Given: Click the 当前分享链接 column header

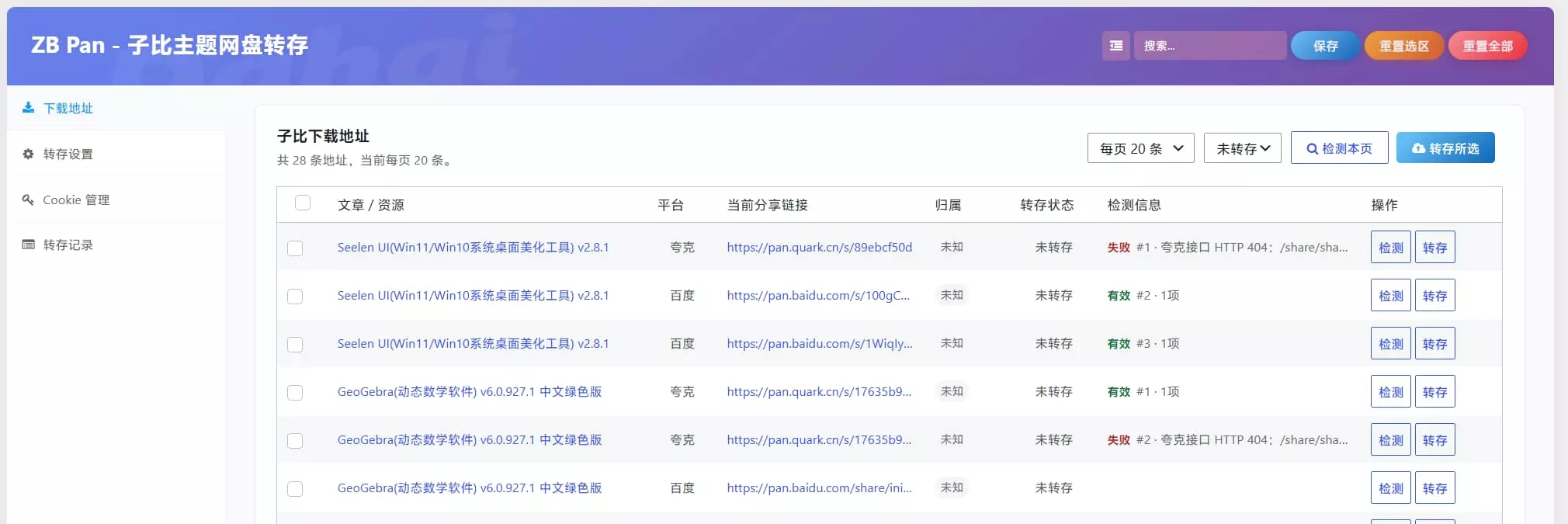Looking at the screenshot, I should 767,205.
